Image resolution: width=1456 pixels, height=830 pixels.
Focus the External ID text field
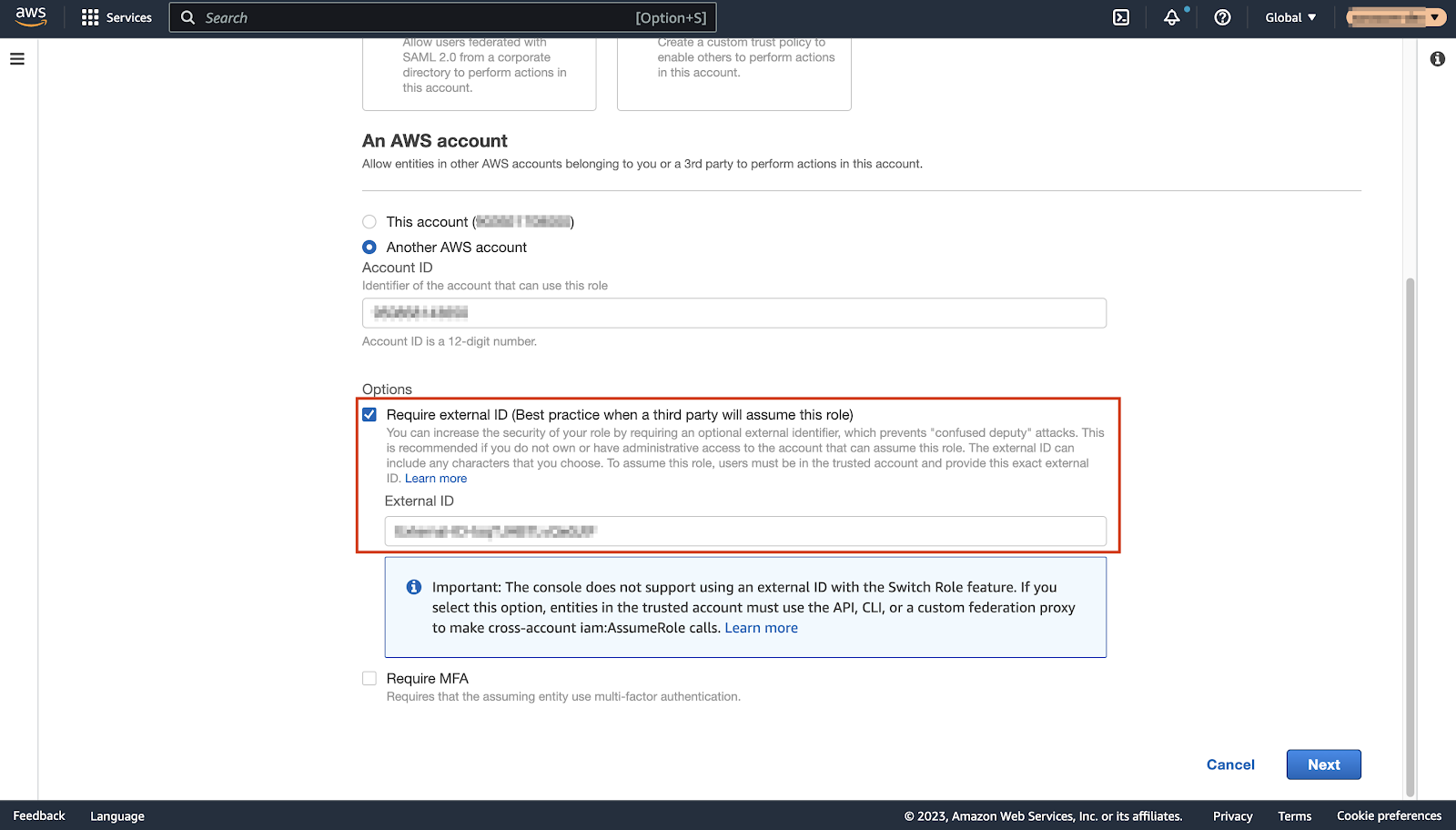coord(744,531)
